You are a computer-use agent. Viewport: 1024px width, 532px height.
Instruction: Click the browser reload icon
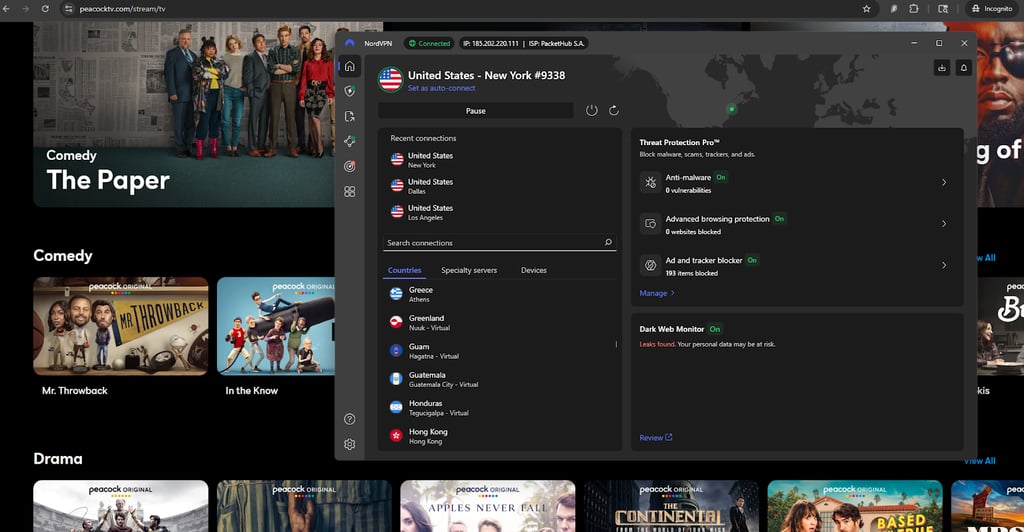click(45, 8)
